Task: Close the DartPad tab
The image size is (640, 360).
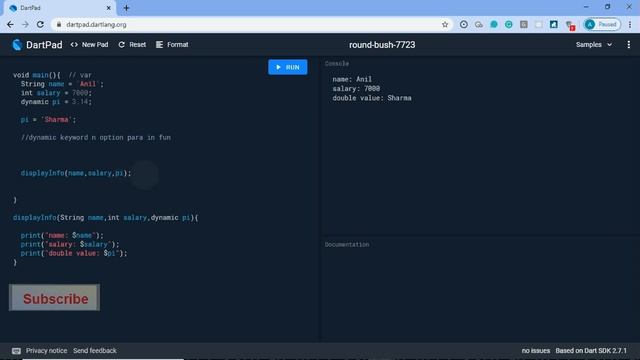Action: click(109, 8)
